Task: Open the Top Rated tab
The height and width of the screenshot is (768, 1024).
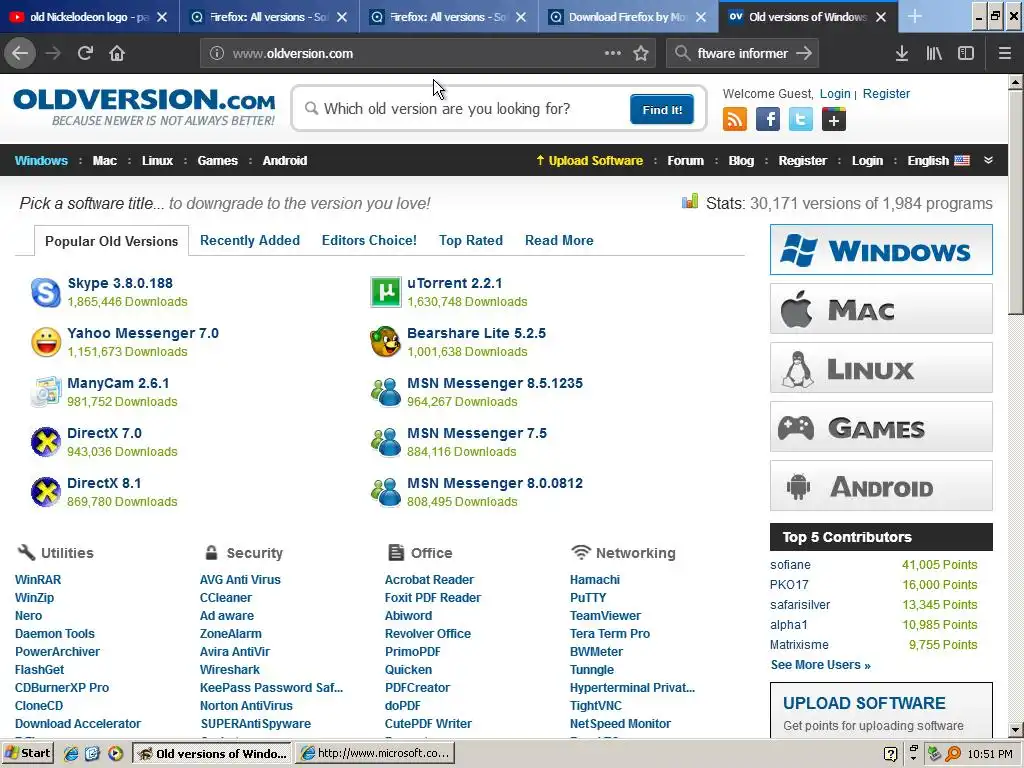Action: coord(471,240)
